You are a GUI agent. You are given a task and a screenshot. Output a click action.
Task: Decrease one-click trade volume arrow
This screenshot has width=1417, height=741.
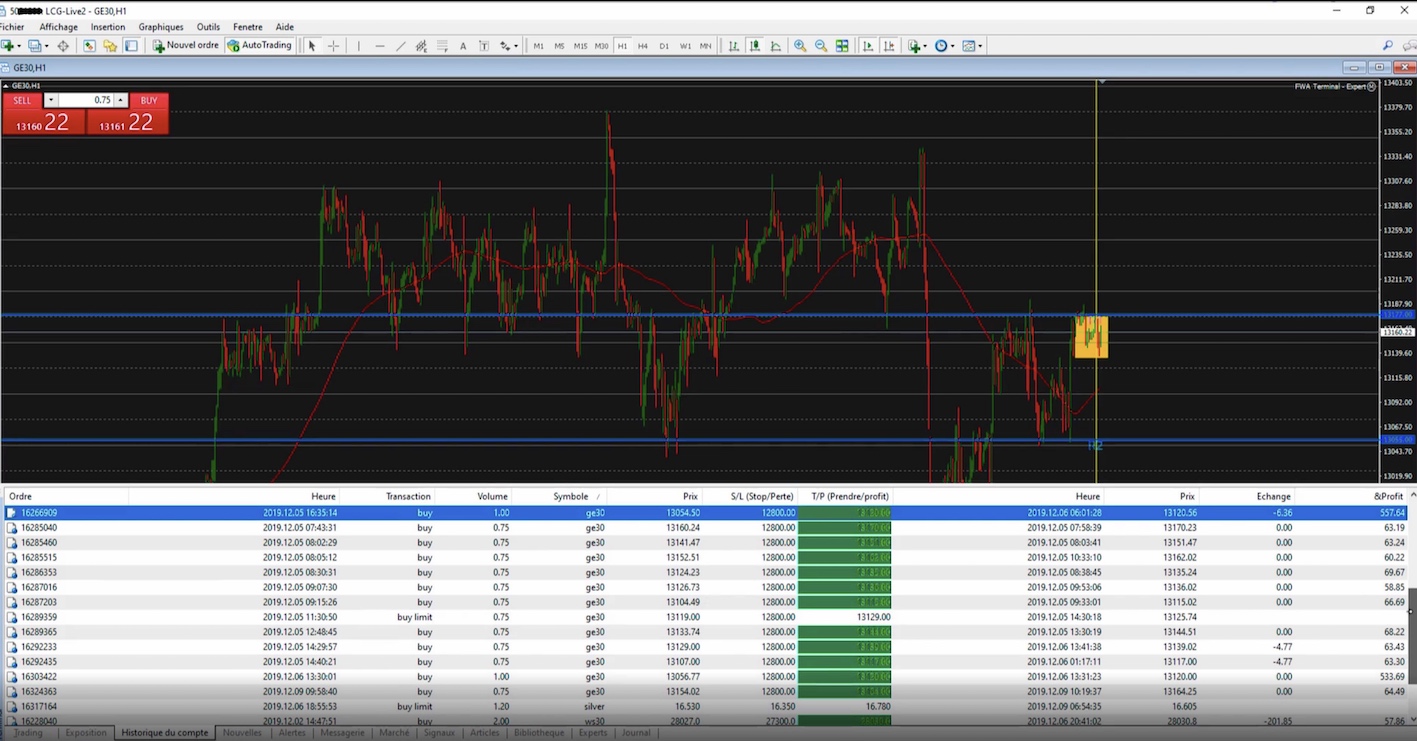pyautogui.click(x=50, y=100)
